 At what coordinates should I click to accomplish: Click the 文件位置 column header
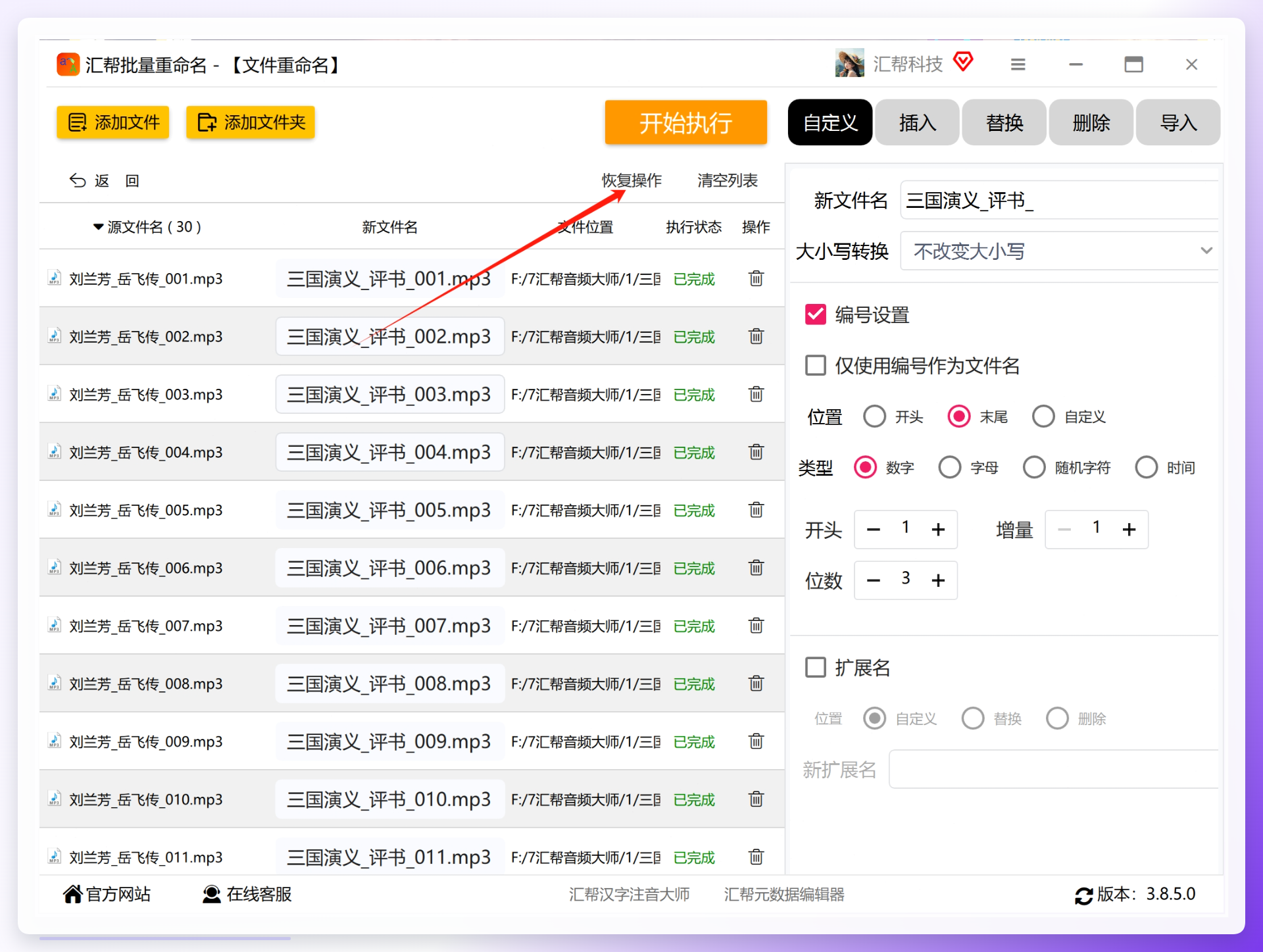pyautogui.click(x=585, y=227)
